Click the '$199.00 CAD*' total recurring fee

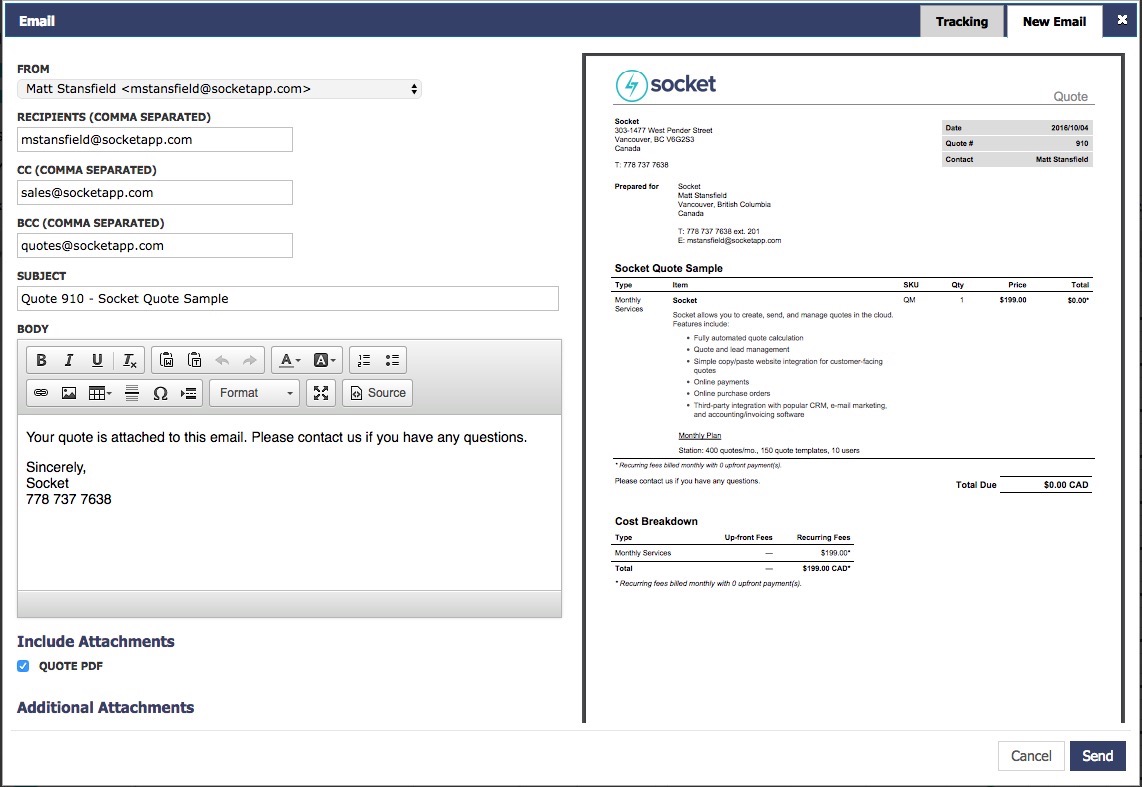point(827,569)
